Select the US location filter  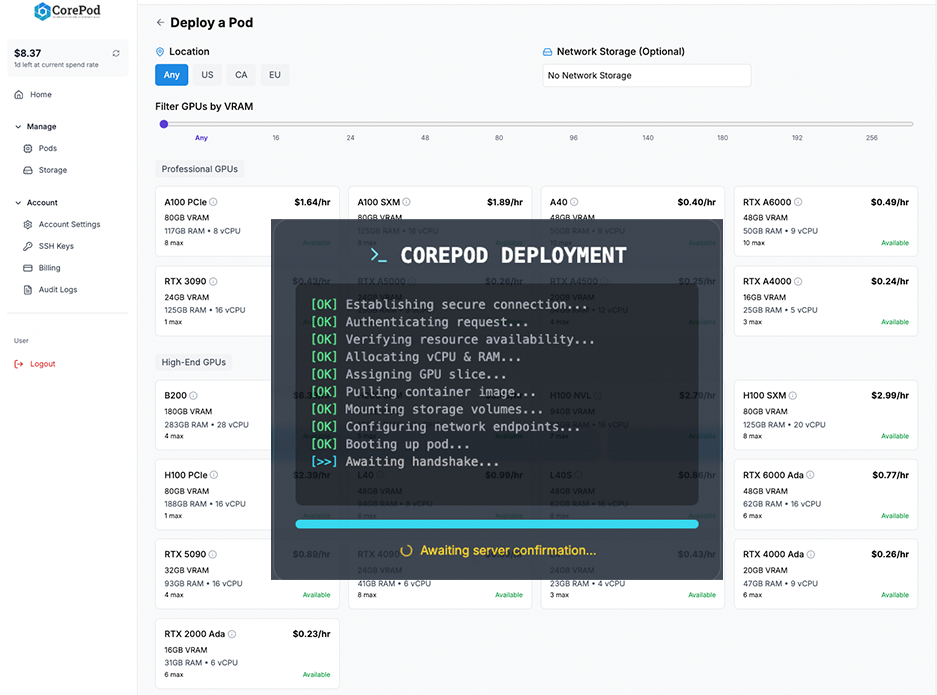pos(207,74)
